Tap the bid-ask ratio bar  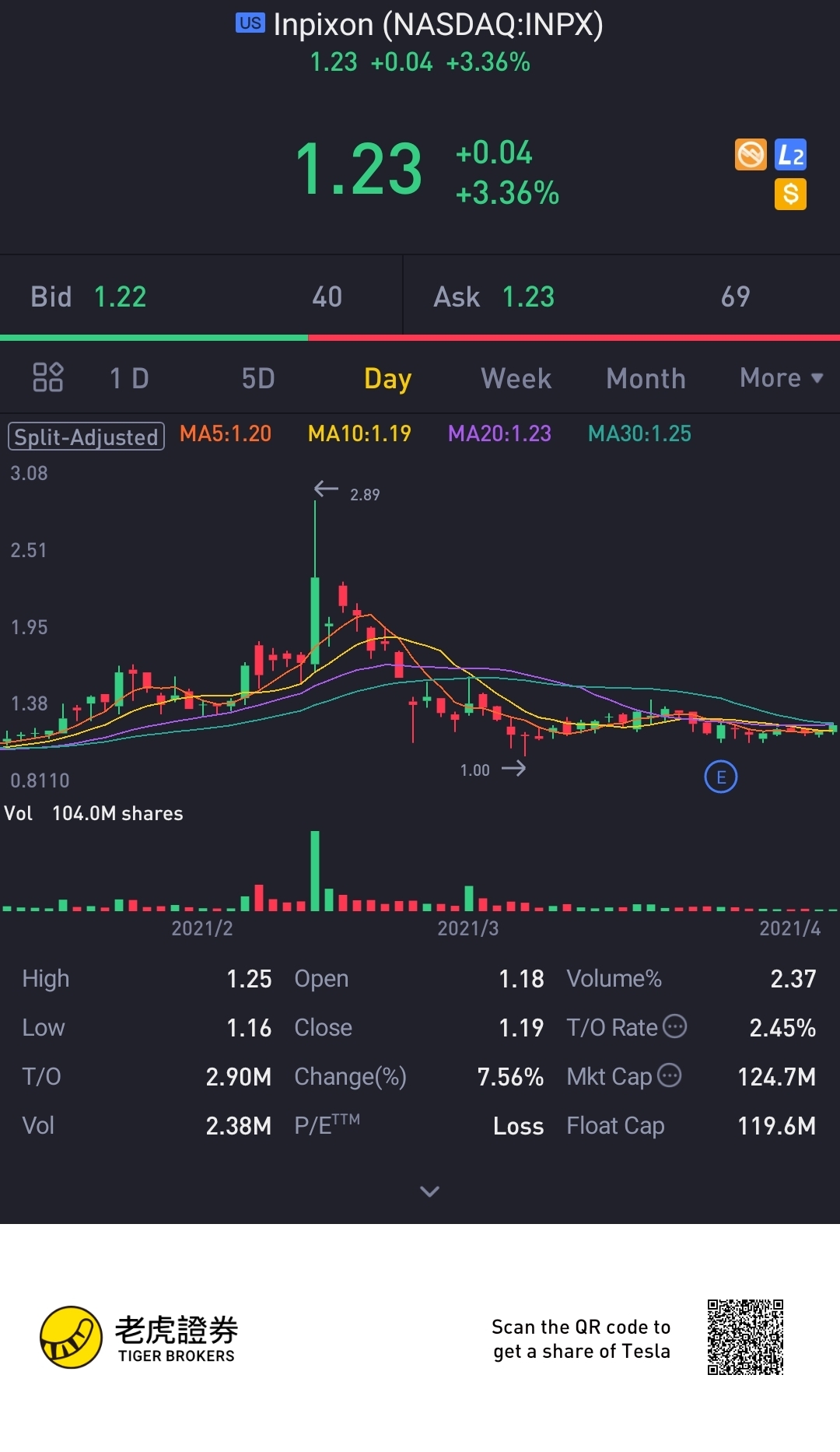pyautogui.click(x=420, y=338)
